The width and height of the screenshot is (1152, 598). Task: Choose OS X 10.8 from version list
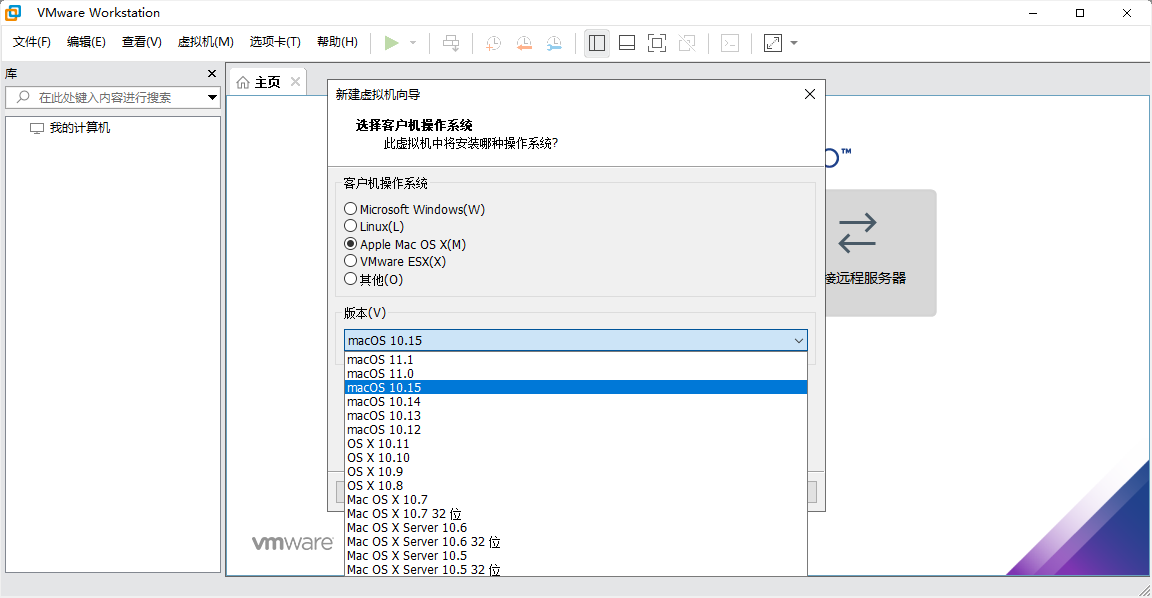tap(576, 485)
